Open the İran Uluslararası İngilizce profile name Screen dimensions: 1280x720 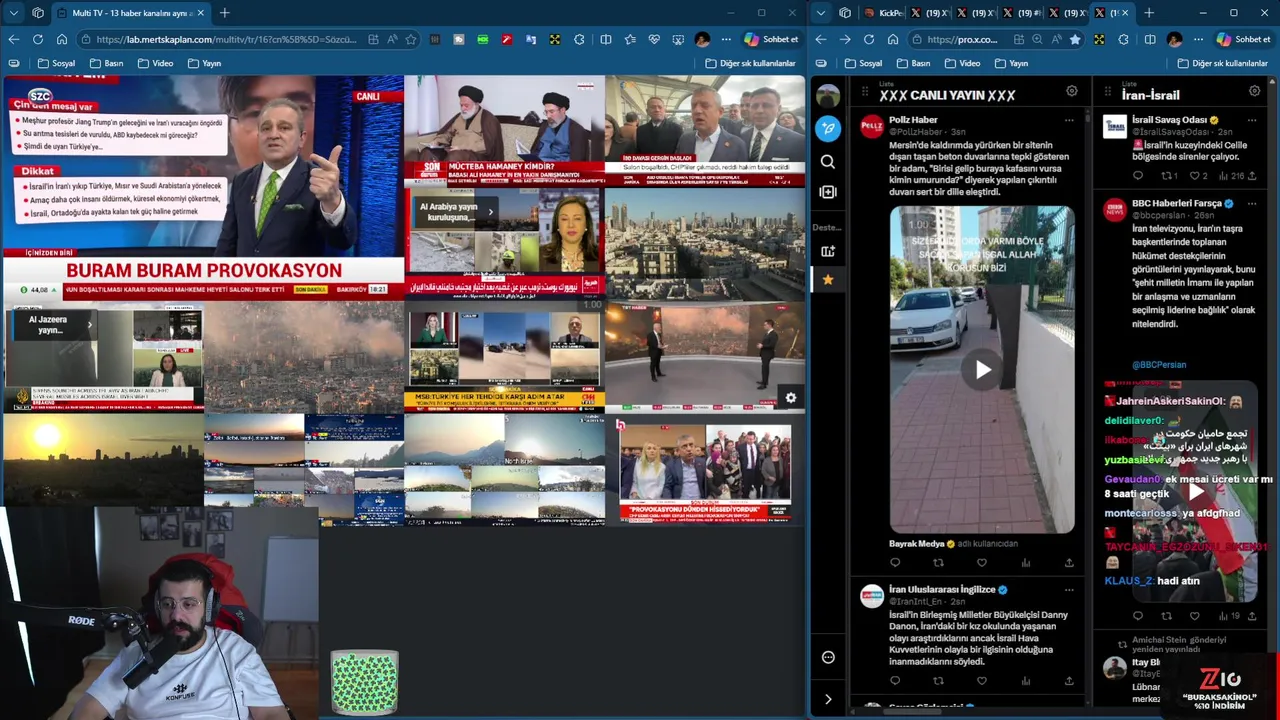click(942, 590)
